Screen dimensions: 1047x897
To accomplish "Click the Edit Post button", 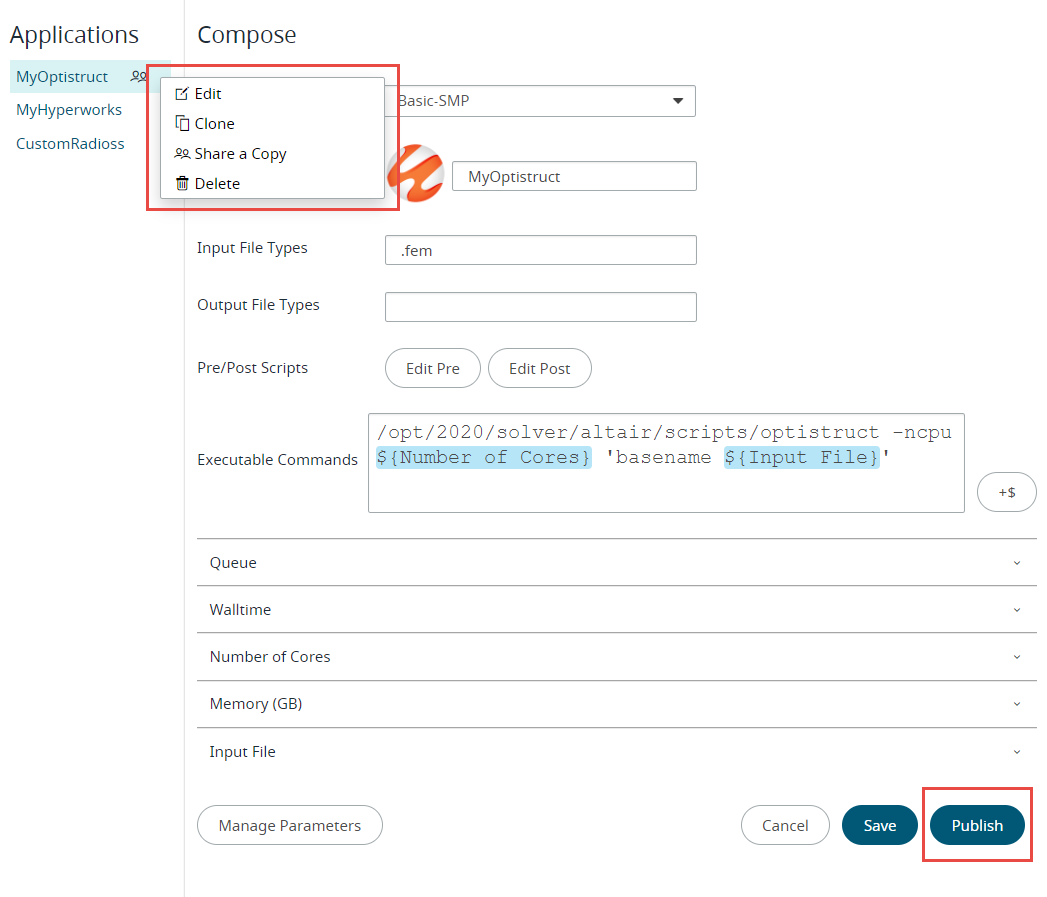I will 540,368.
